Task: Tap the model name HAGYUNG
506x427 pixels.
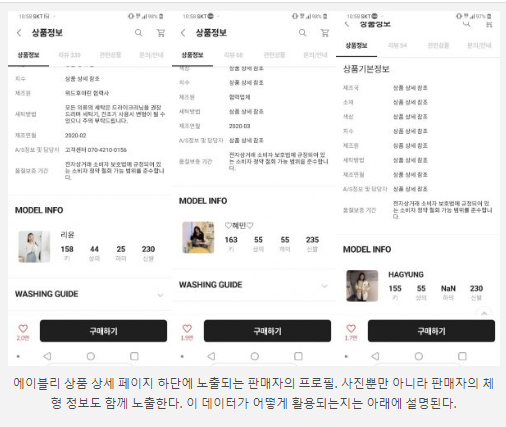Action: 406,275
